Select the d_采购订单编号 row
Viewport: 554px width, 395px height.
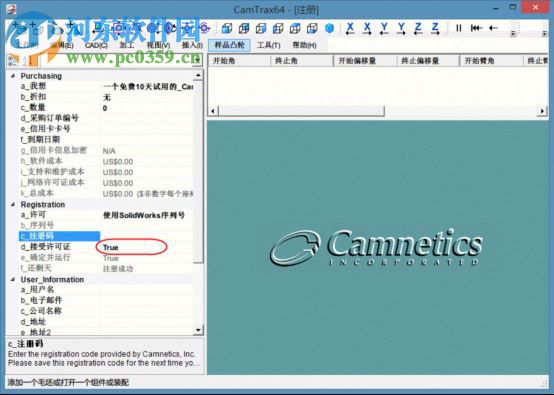click(x=106, y=118)
